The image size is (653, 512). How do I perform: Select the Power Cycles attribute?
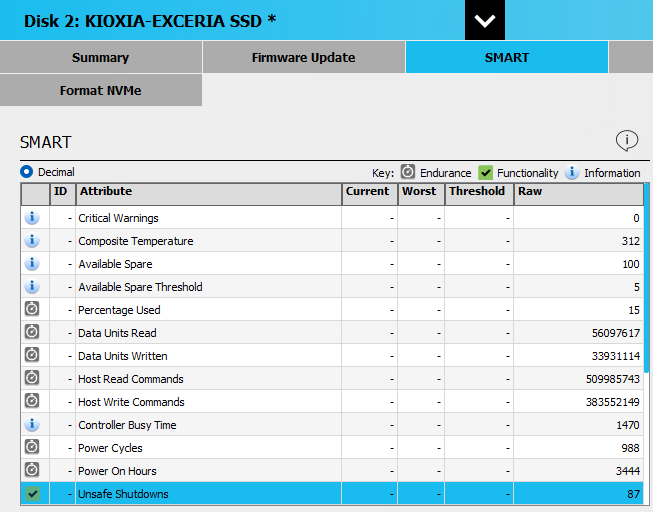point(110,448)
